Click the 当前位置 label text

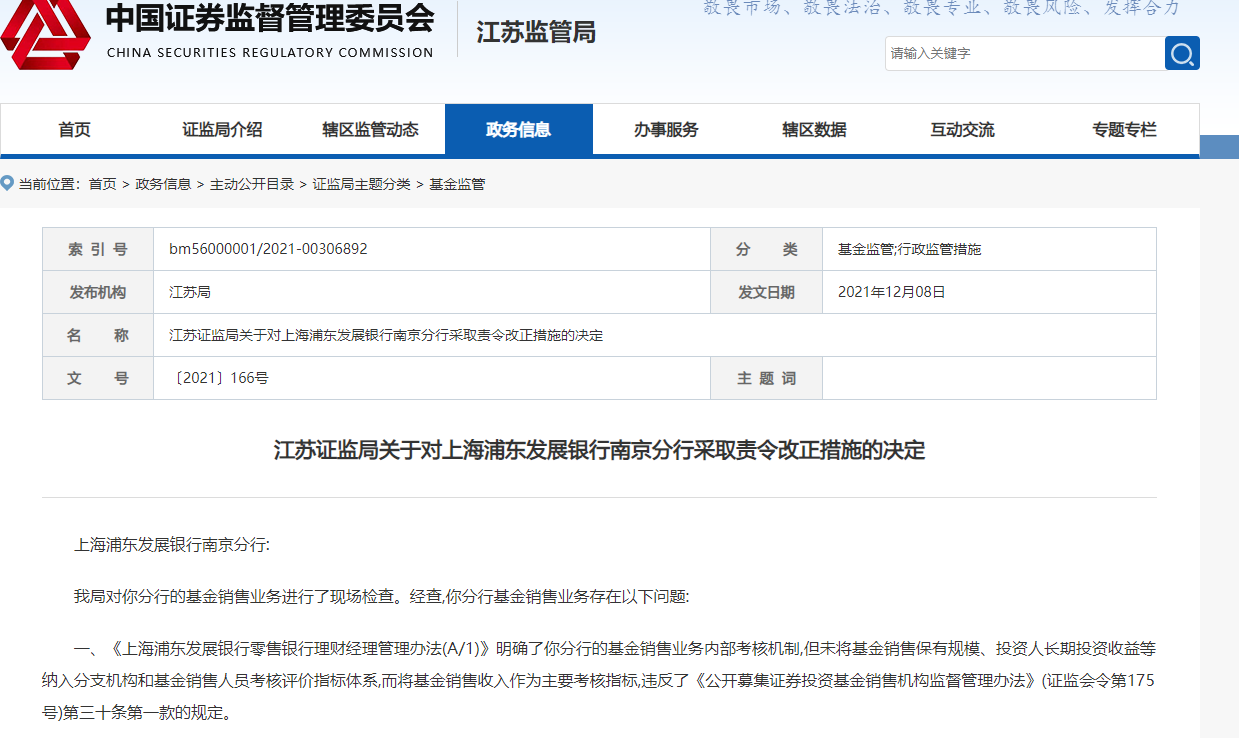[48, 184]
